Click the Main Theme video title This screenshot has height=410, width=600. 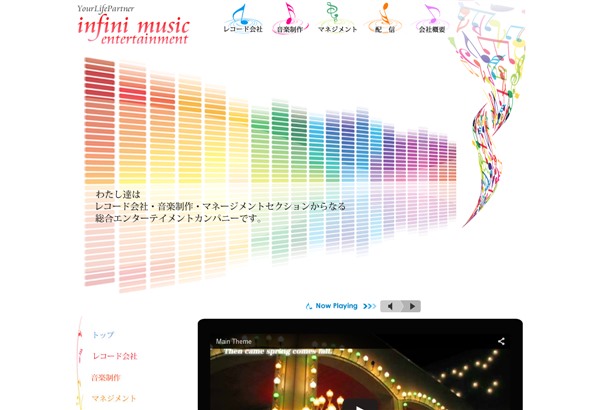(234, 341)
